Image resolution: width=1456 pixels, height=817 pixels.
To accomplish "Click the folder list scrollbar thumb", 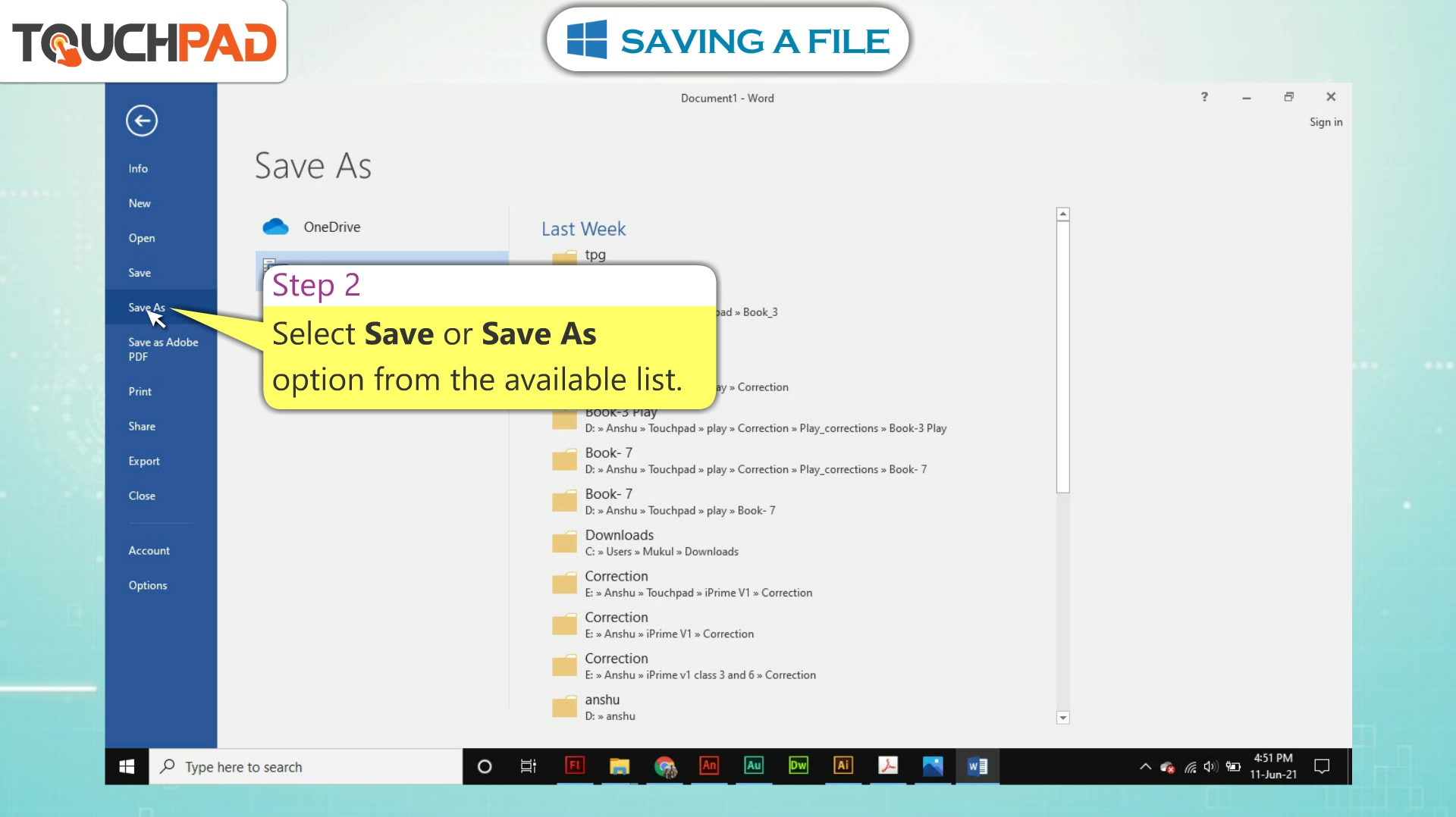I will [x=1063, y=357].
